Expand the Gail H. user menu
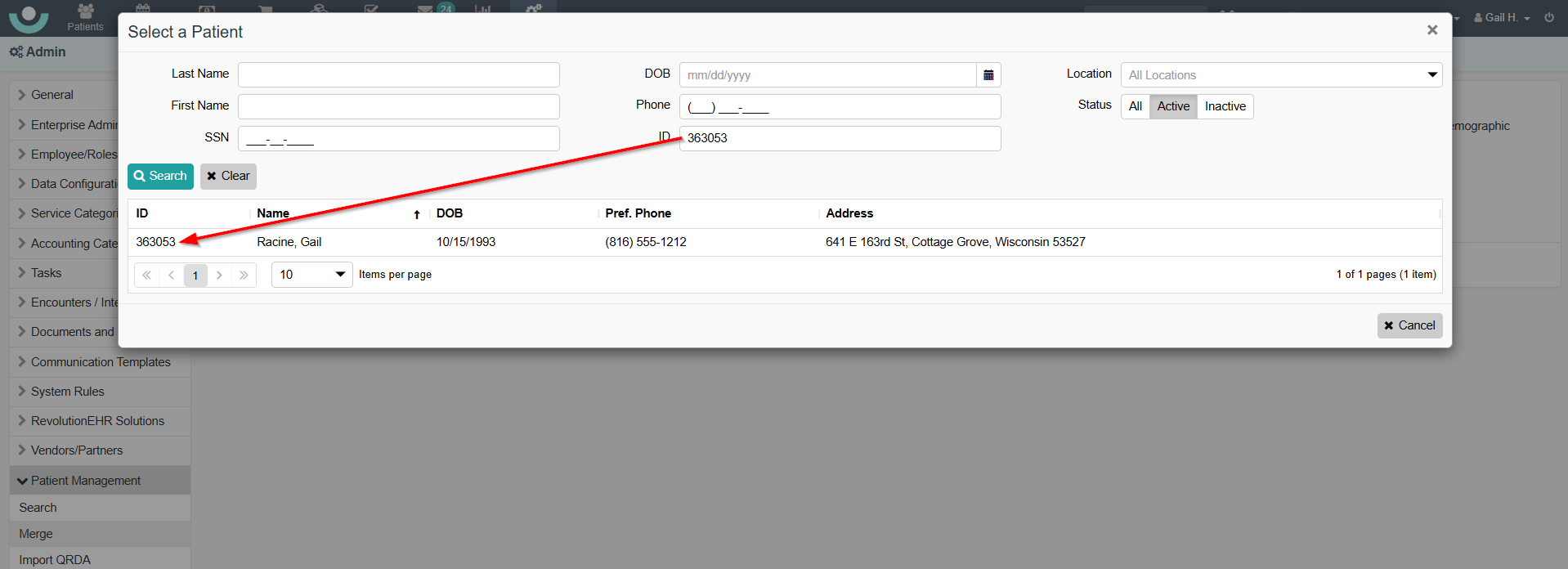Viewport: 1568px width, 569px height. [x=1502, y=17]
